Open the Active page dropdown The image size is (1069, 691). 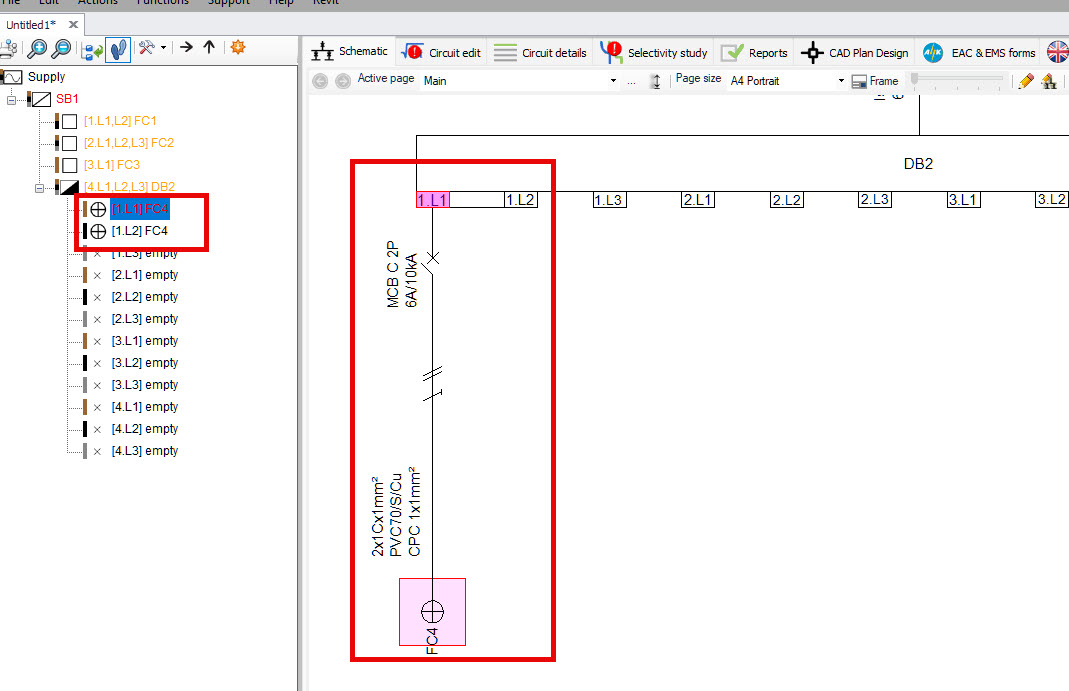coord(613,81)
